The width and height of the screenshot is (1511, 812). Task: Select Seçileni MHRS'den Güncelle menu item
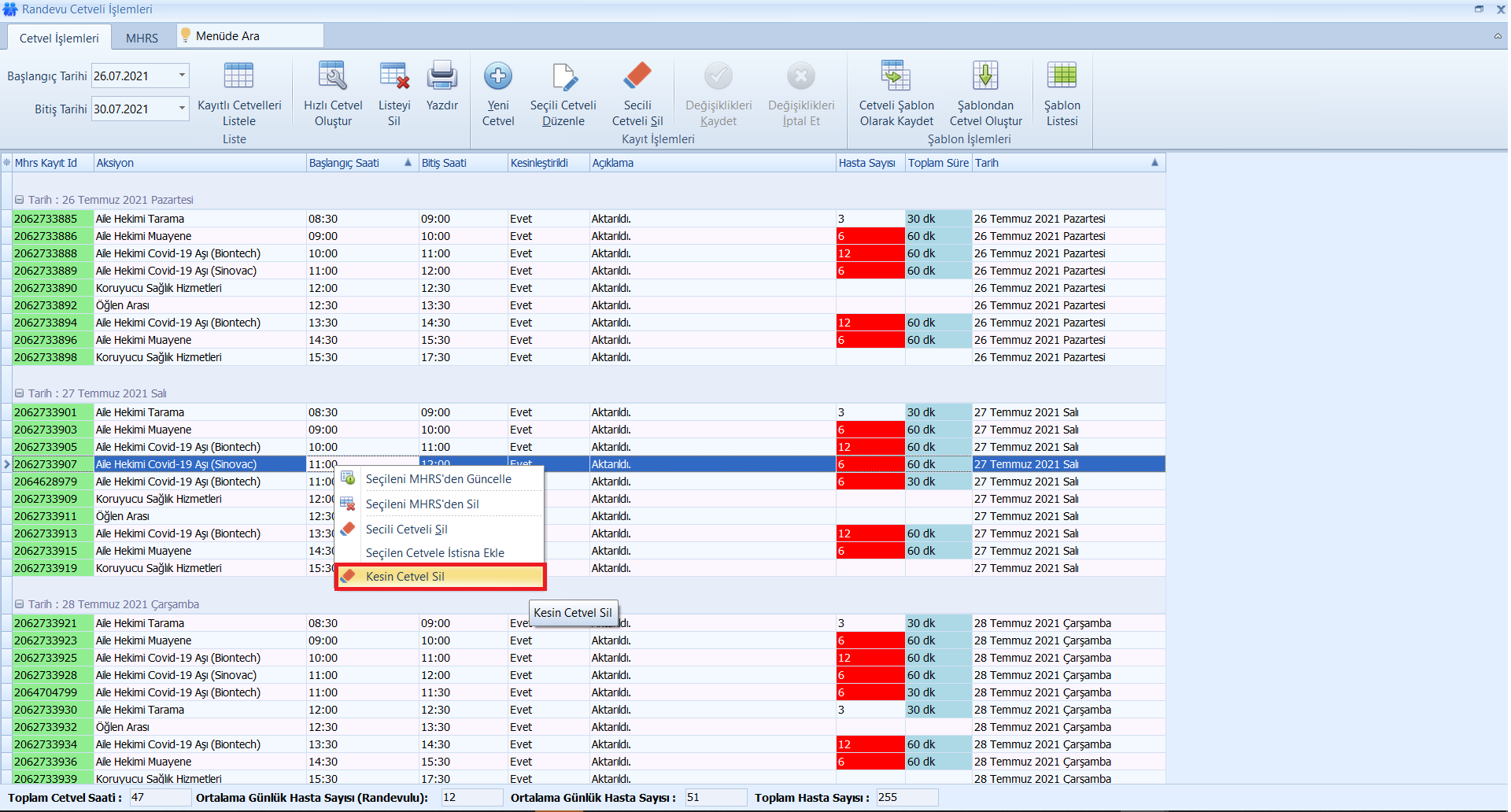pyautogui.click(x=438, y=479)
